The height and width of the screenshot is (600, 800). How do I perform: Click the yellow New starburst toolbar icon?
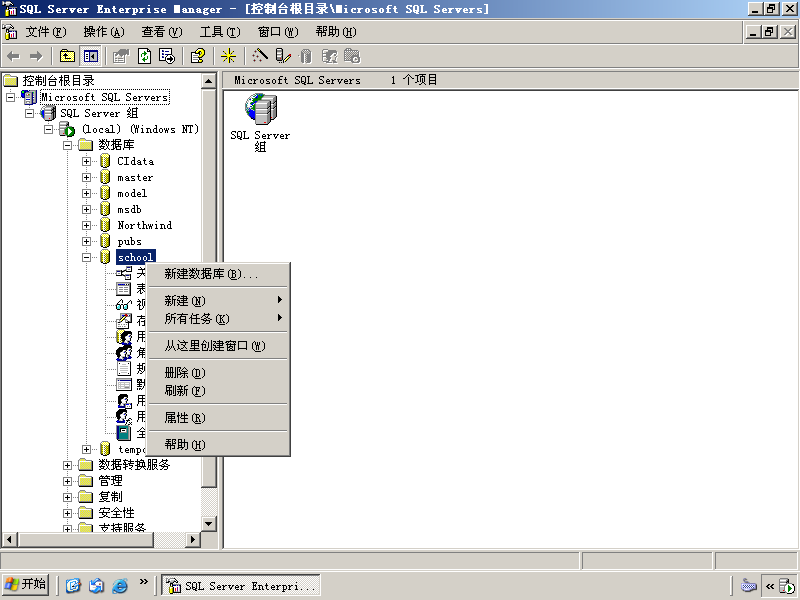coord(228,56)
